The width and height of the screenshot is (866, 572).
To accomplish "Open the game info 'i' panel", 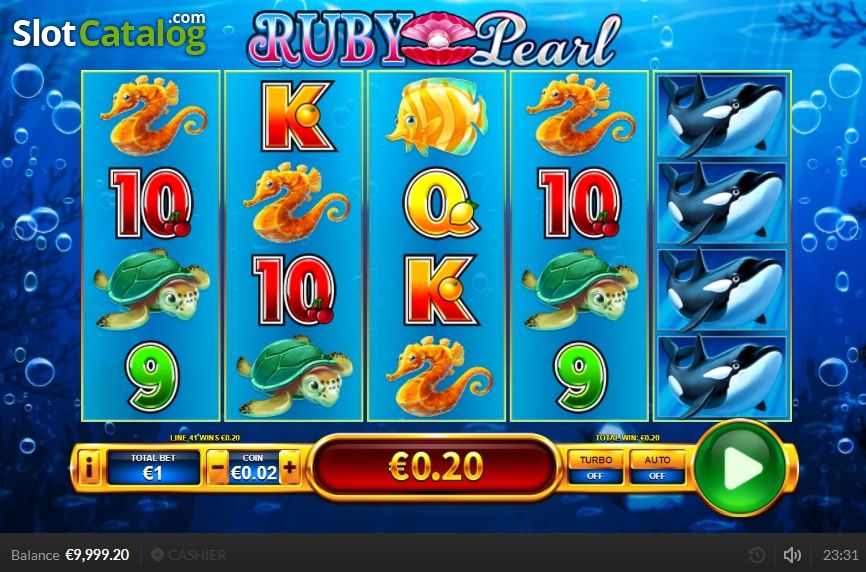I will pos(89,468).
